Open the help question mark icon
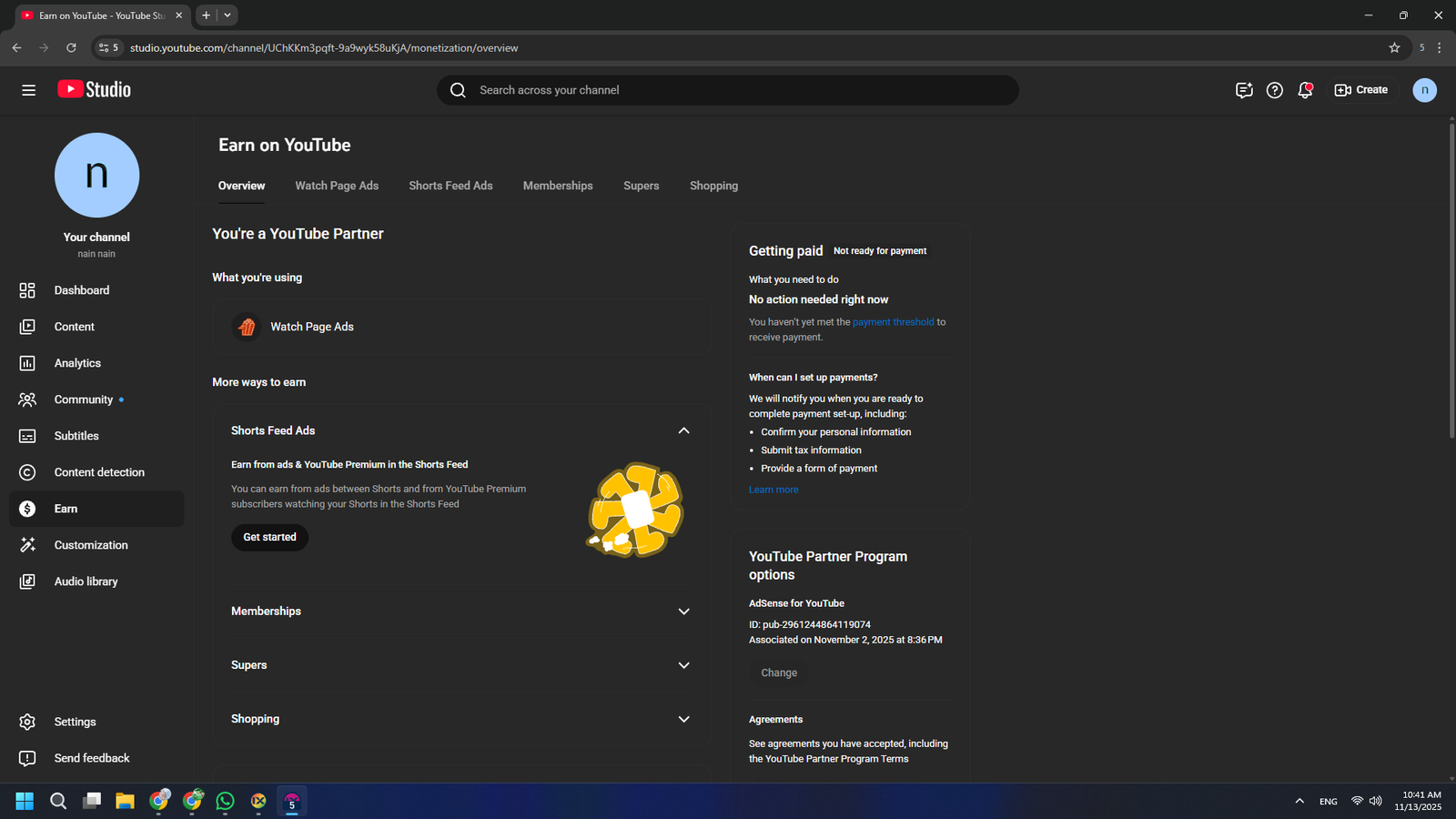The height and width of the screenshot is (819, 1456). tap(1274, 90)
